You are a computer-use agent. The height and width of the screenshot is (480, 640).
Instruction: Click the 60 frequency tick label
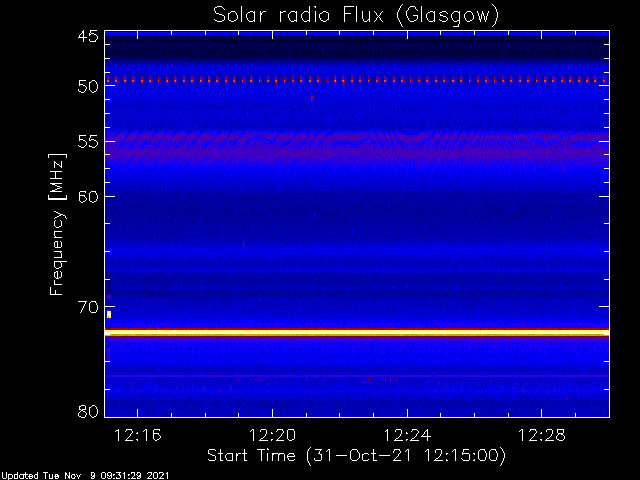(x=88, y=197)
